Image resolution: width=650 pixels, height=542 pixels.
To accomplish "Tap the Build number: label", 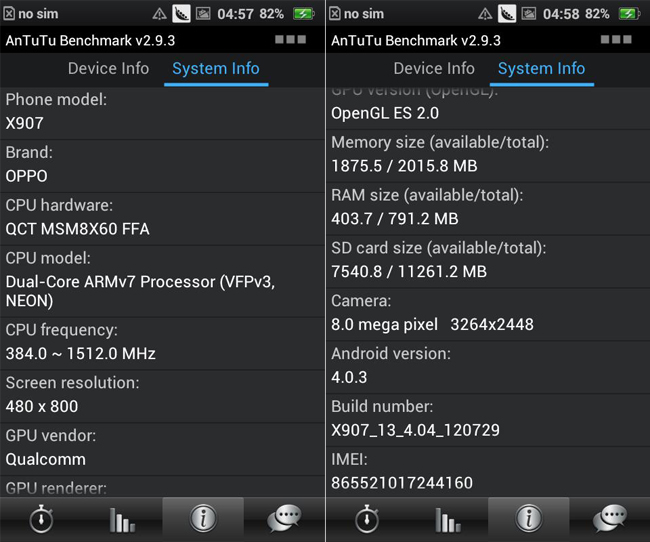I will coord(382,406).
